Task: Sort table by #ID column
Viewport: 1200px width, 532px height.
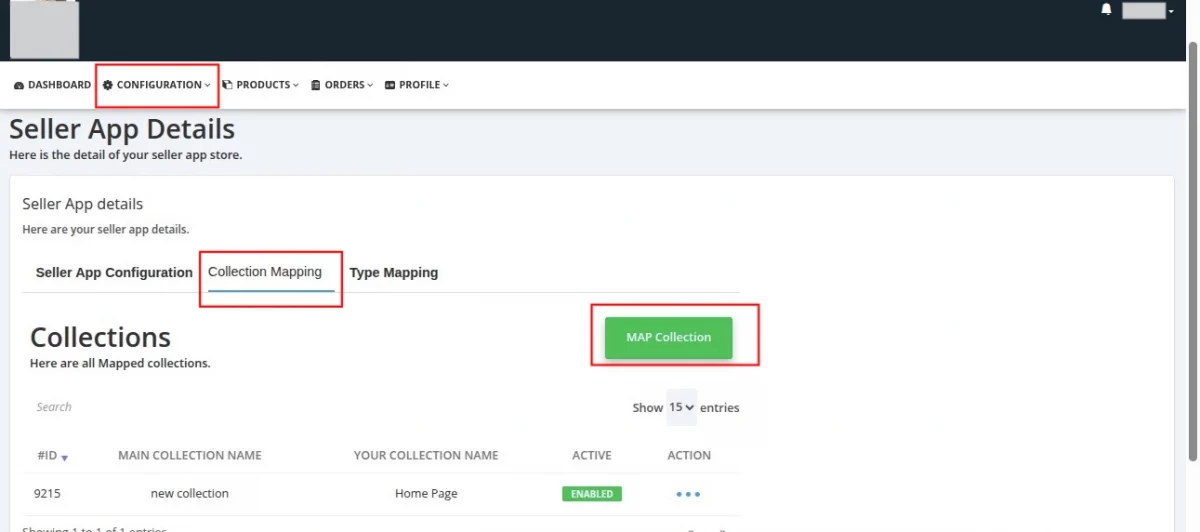Action: click(x=53, y=455)
